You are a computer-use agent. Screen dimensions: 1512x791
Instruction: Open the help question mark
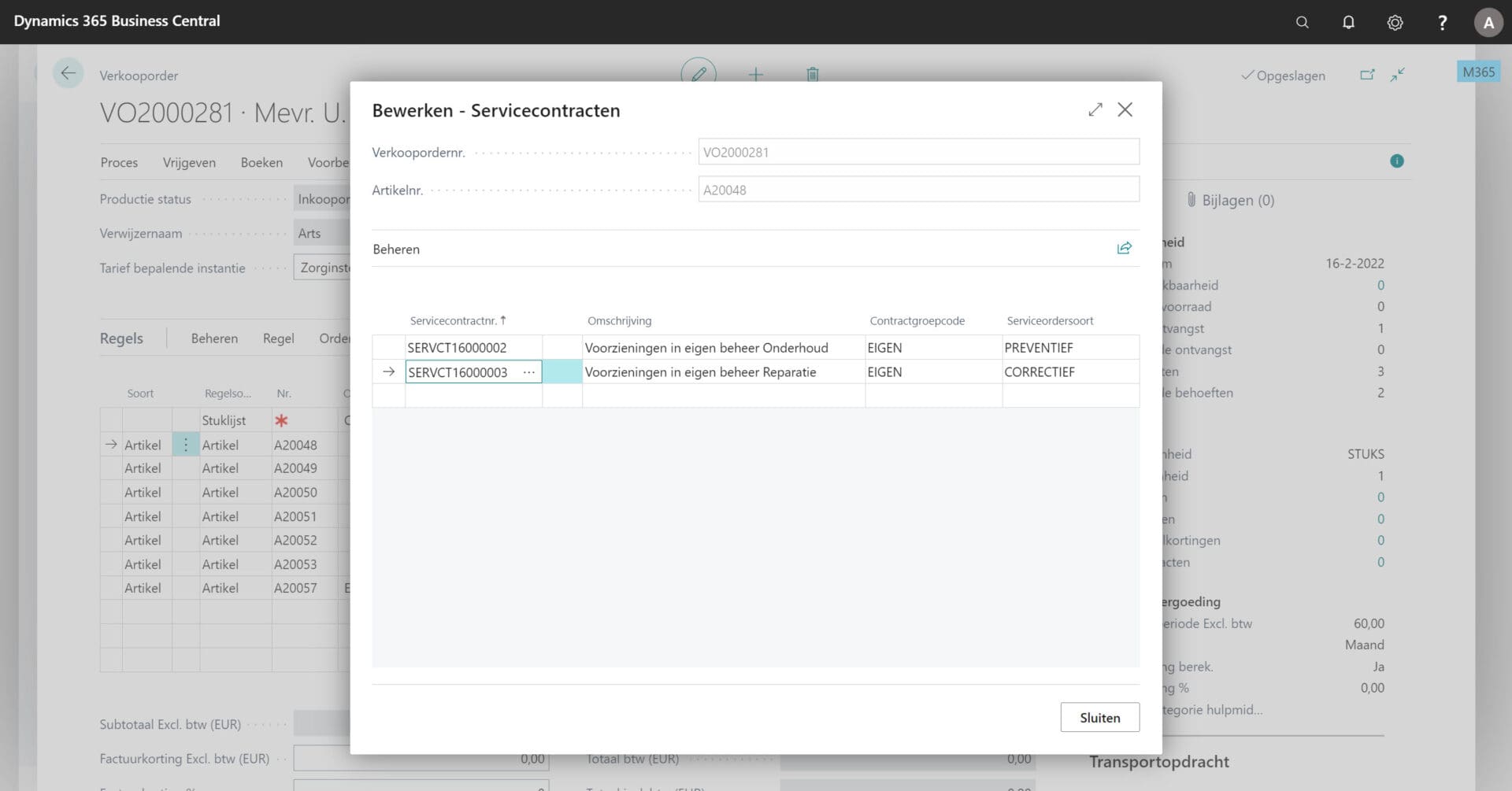pos(1442,22)
